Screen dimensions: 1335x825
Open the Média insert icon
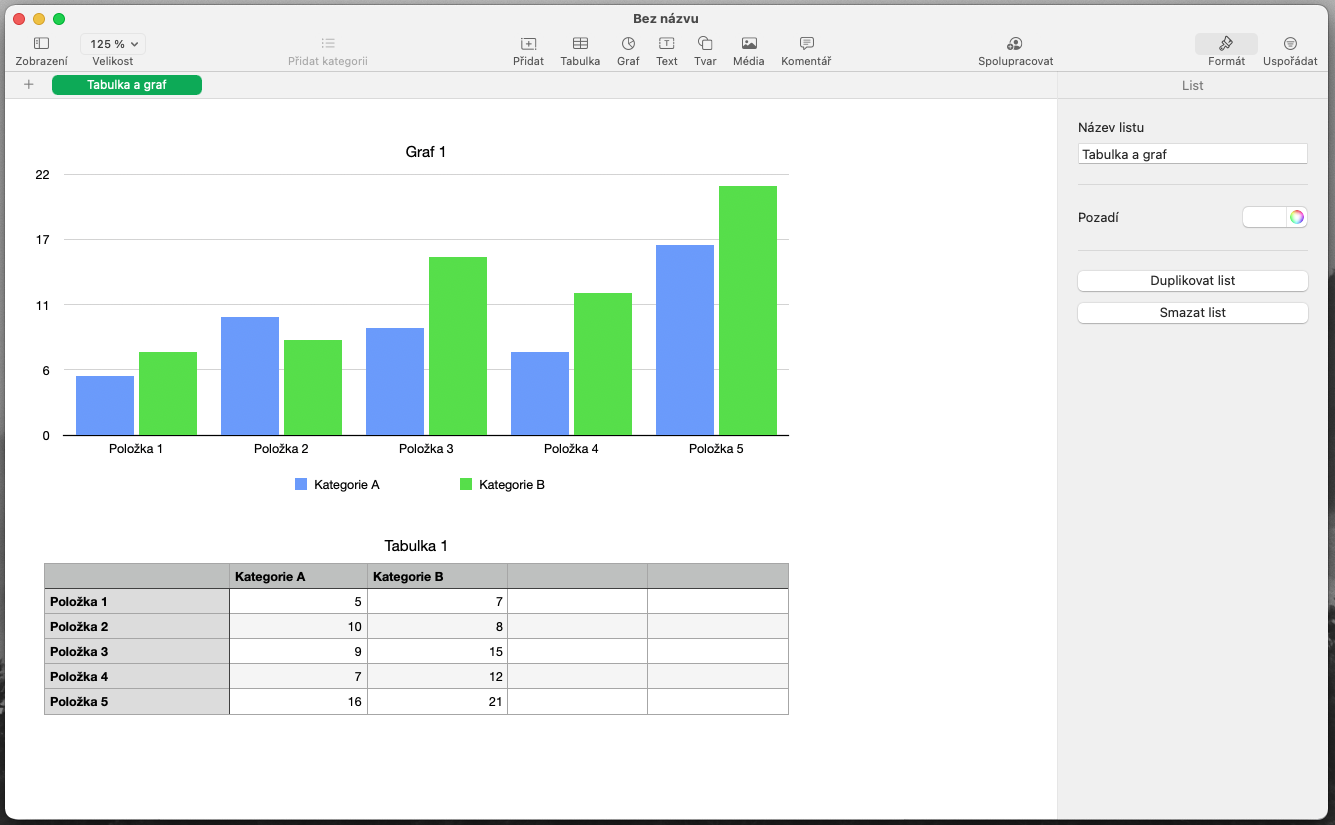(x=748, y=44)
